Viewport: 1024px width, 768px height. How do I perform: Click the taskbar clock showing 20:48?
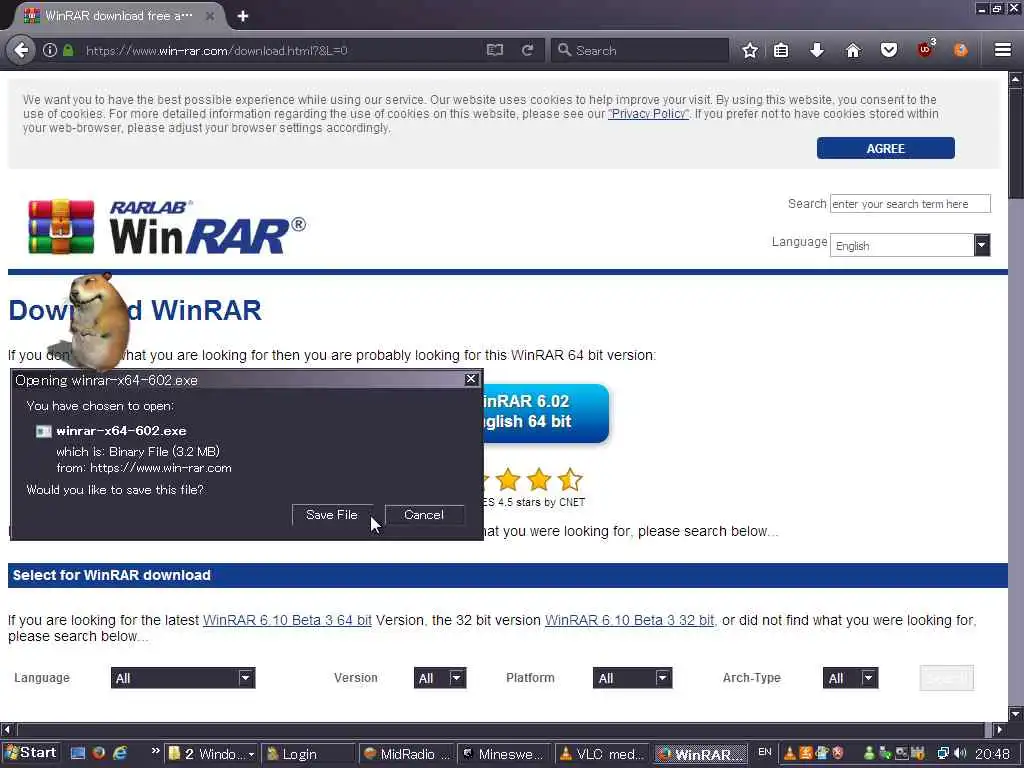[992, 754]
